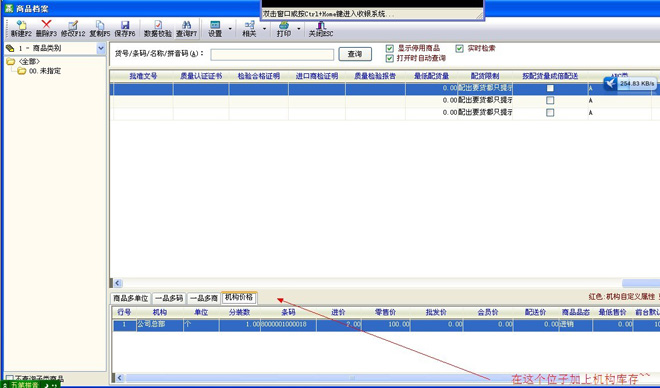Click the 货号/条码/名称/拼音码 input field
This screenshot has height=388, width=660.
pyautogui.click(x=272, y=54)
